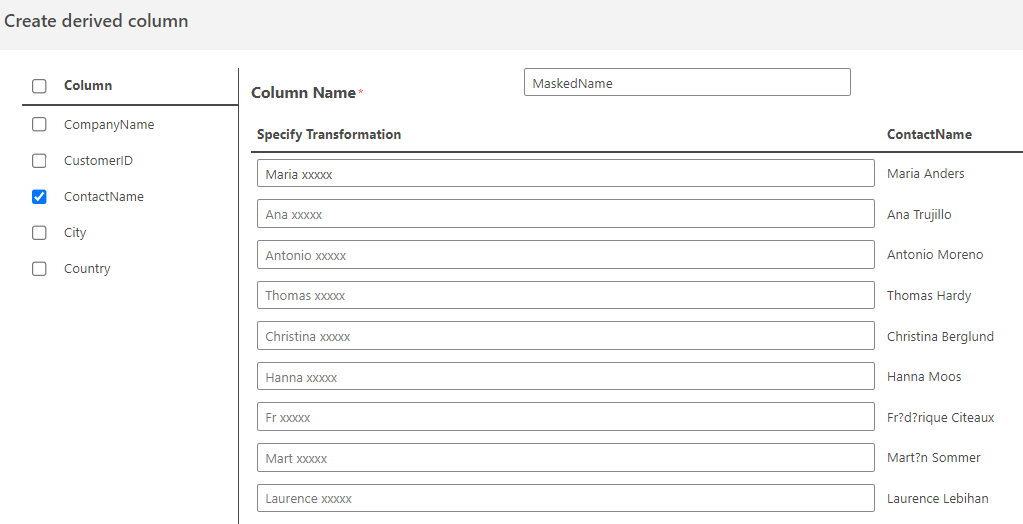Tick the City column checkbox

(x=39, y=233)
